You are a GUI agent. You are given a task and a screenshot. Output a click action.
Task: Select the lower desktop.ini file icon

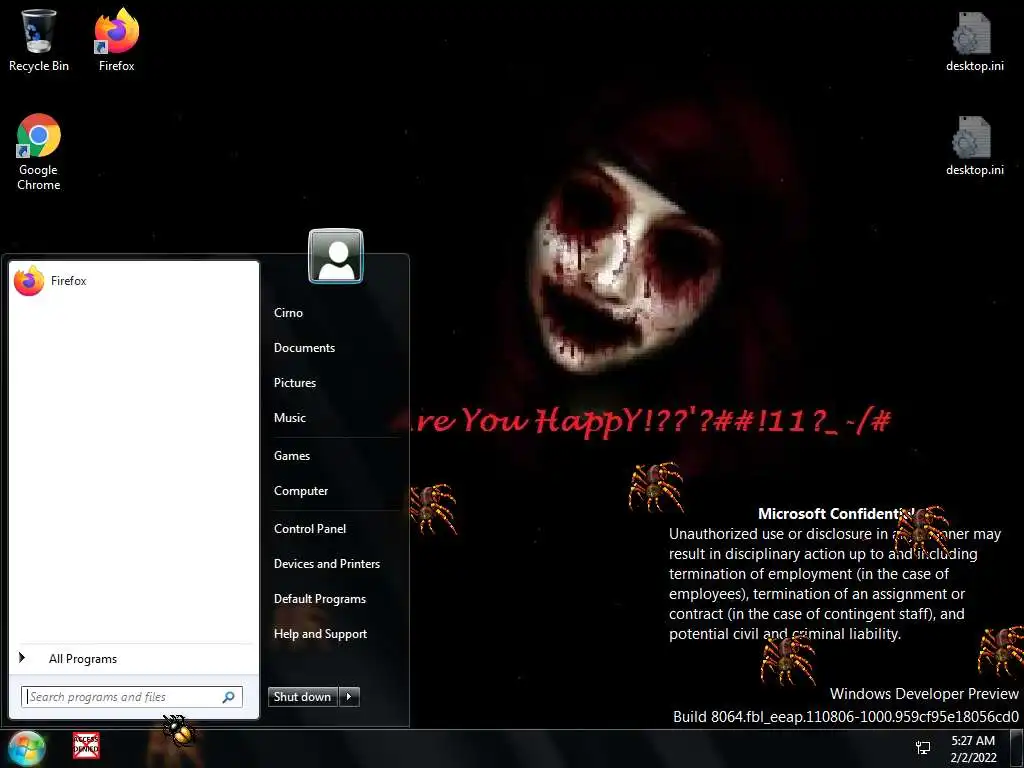[974, 146]
